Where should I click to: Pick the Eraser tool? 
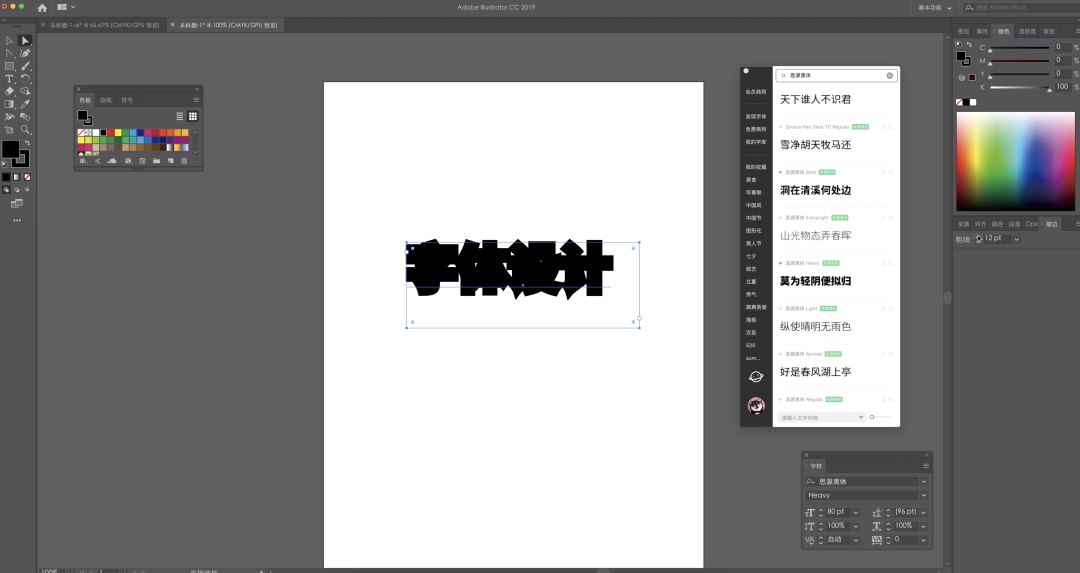coord(9,91)
